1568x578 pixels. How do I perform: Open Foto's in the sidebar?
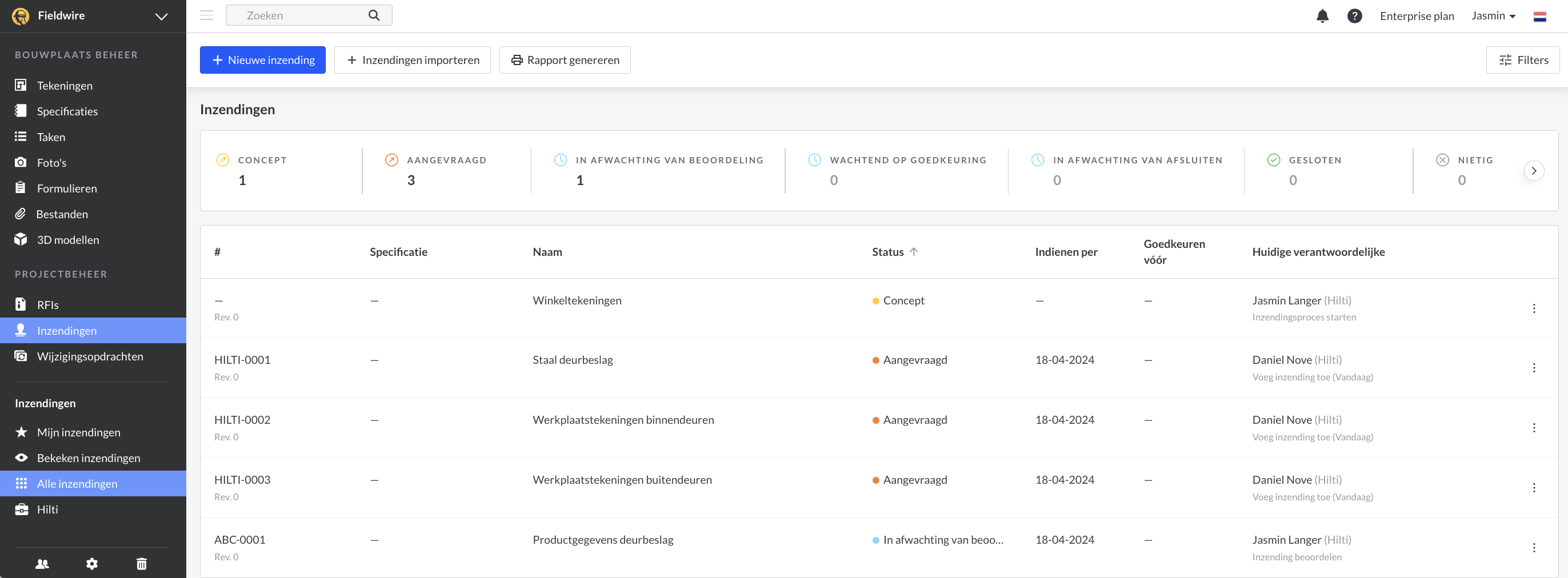[x=93, y=162]
